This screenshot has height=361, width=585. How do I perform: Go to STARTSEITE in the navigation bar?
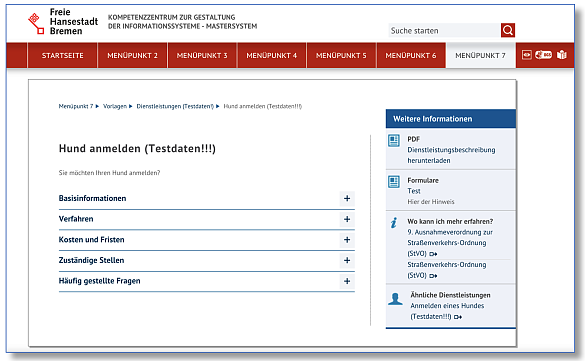click(x=62, y=55)
